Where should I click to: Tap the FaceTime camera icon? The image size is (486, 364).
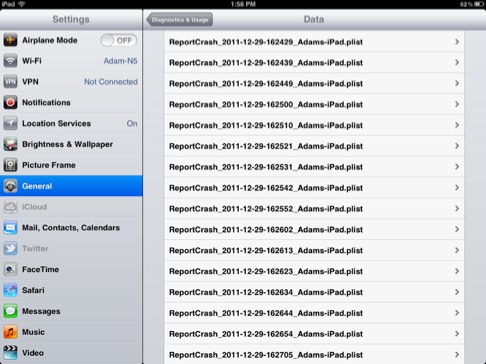coord(10,269)
